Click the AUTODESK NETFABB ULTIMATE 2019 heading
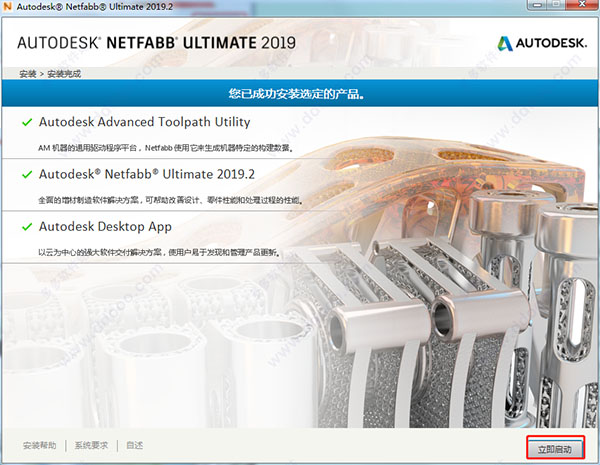 coord(157,43)
